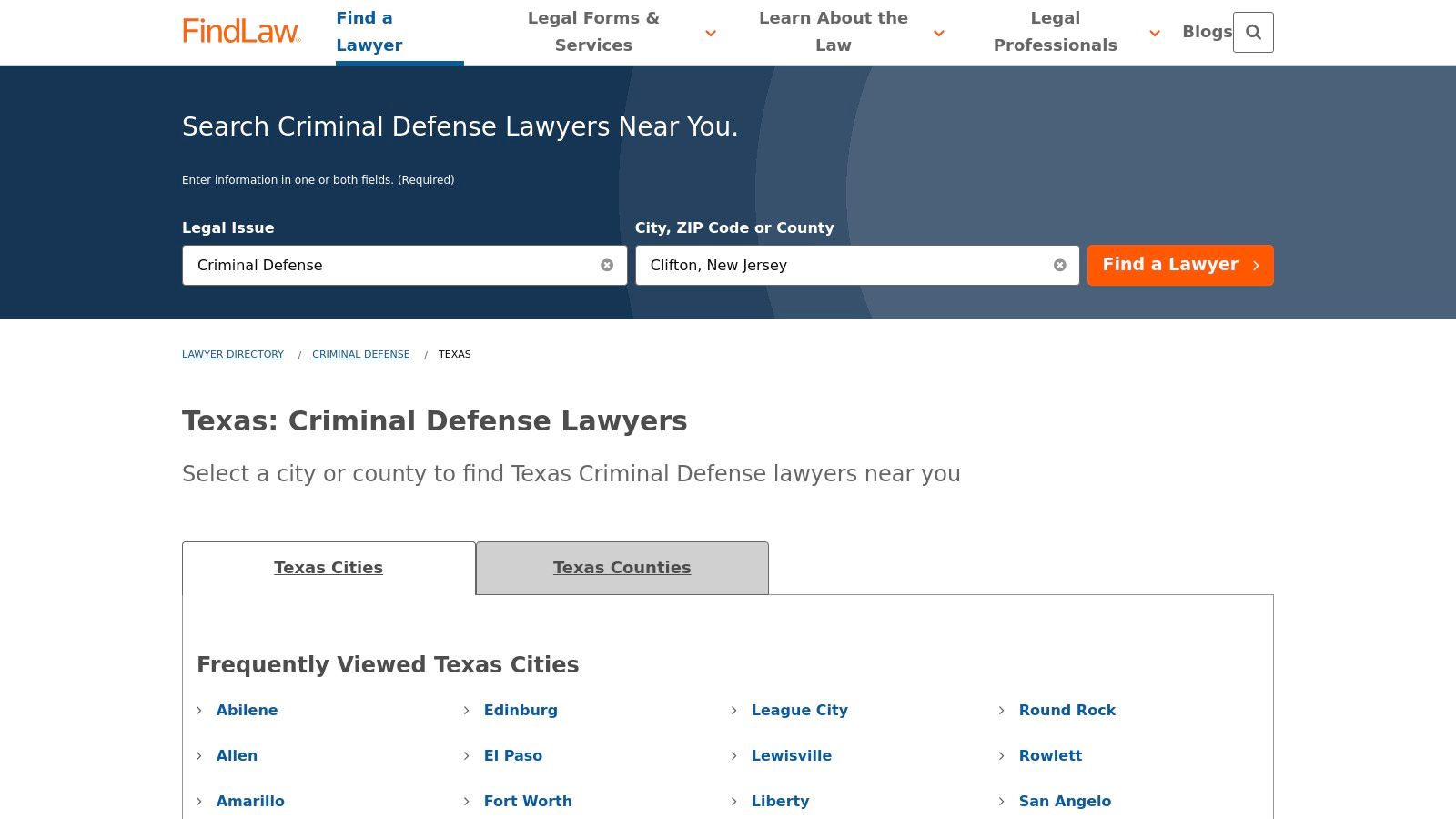This screenshot has height=819, width=1456.
Task: Open League City criminal defense lawyers
Action: point(799,711)
